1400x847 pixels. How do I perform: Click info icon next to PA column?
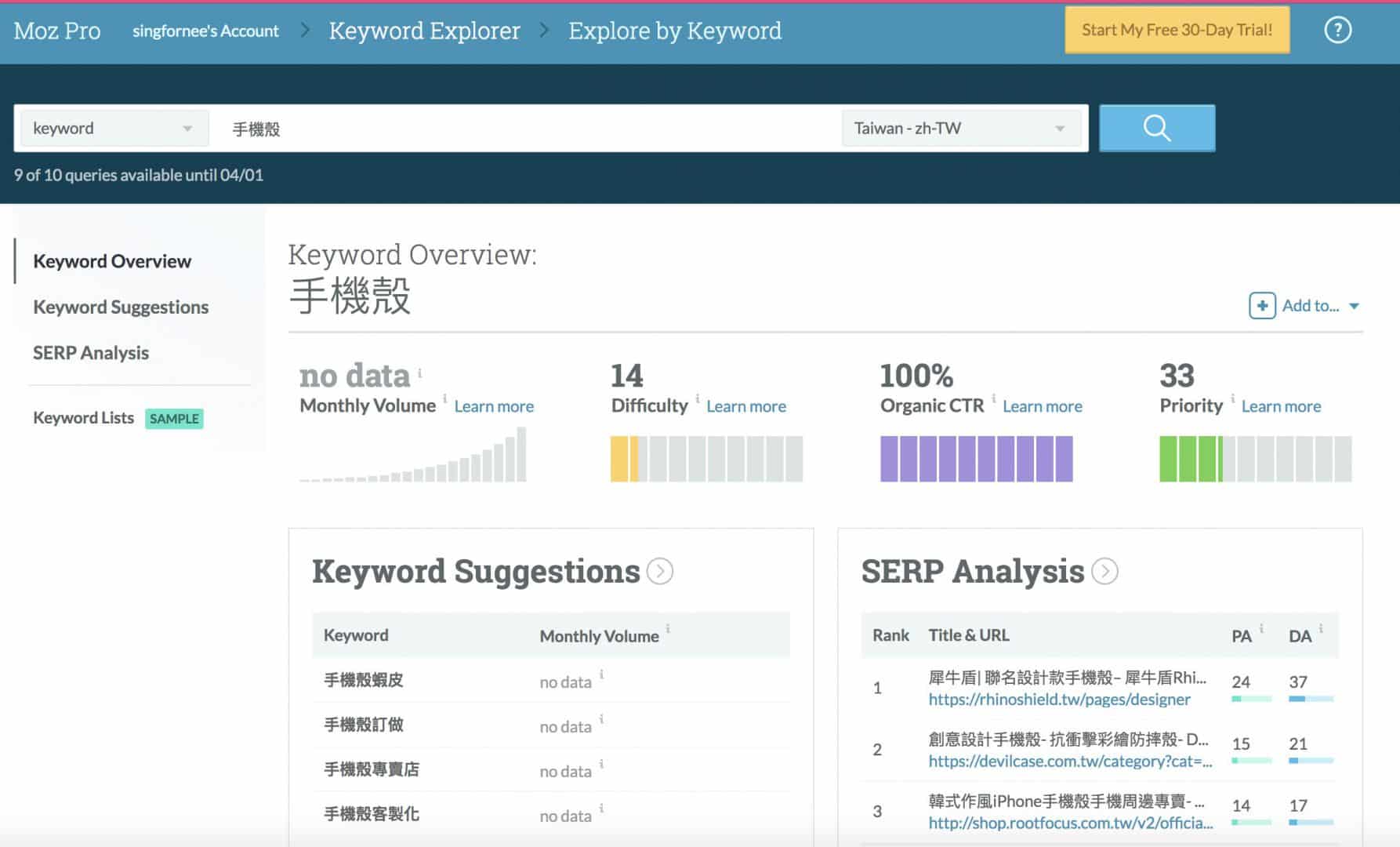pos(1261,628)
